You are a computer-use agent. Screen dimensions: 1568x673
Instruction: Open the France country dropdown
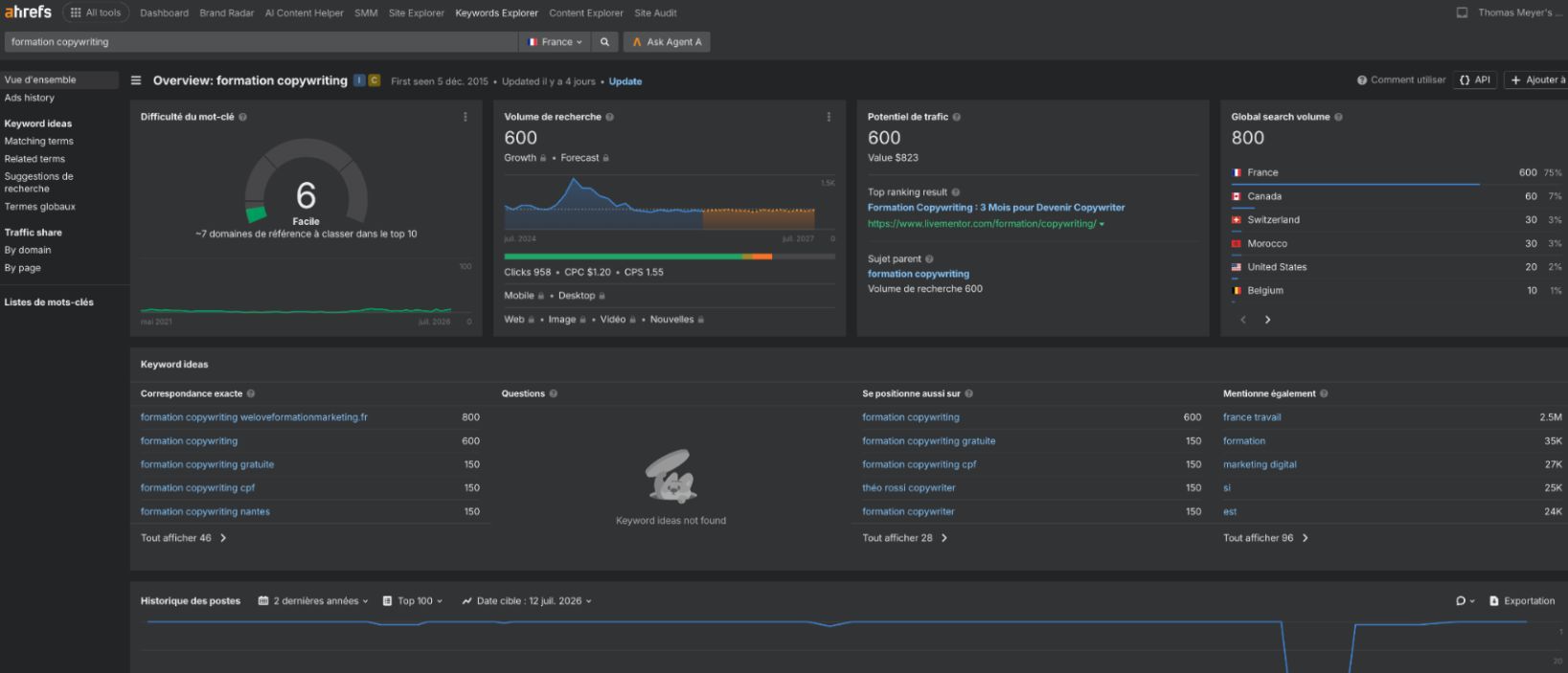point(556,42)
